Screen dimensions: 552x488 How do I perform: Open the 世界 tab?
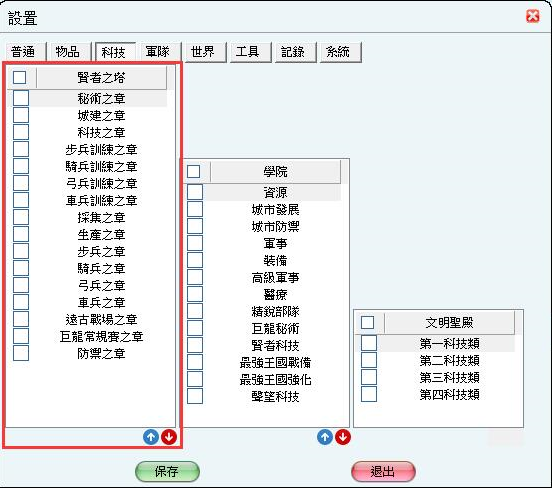[x=203, y=52]
